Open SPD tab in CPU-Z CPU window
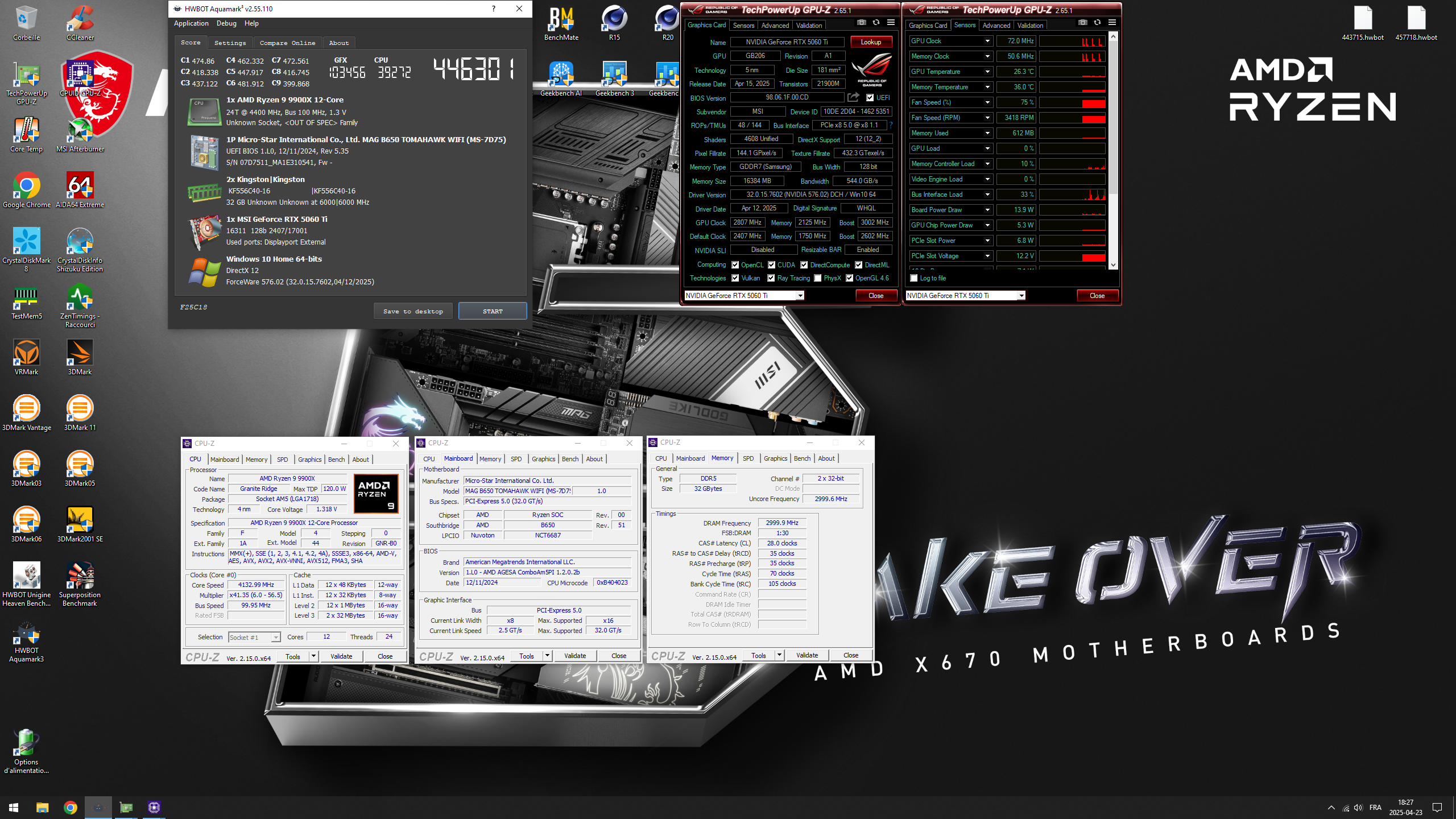The image size is (1456, 819). [282, 460]
